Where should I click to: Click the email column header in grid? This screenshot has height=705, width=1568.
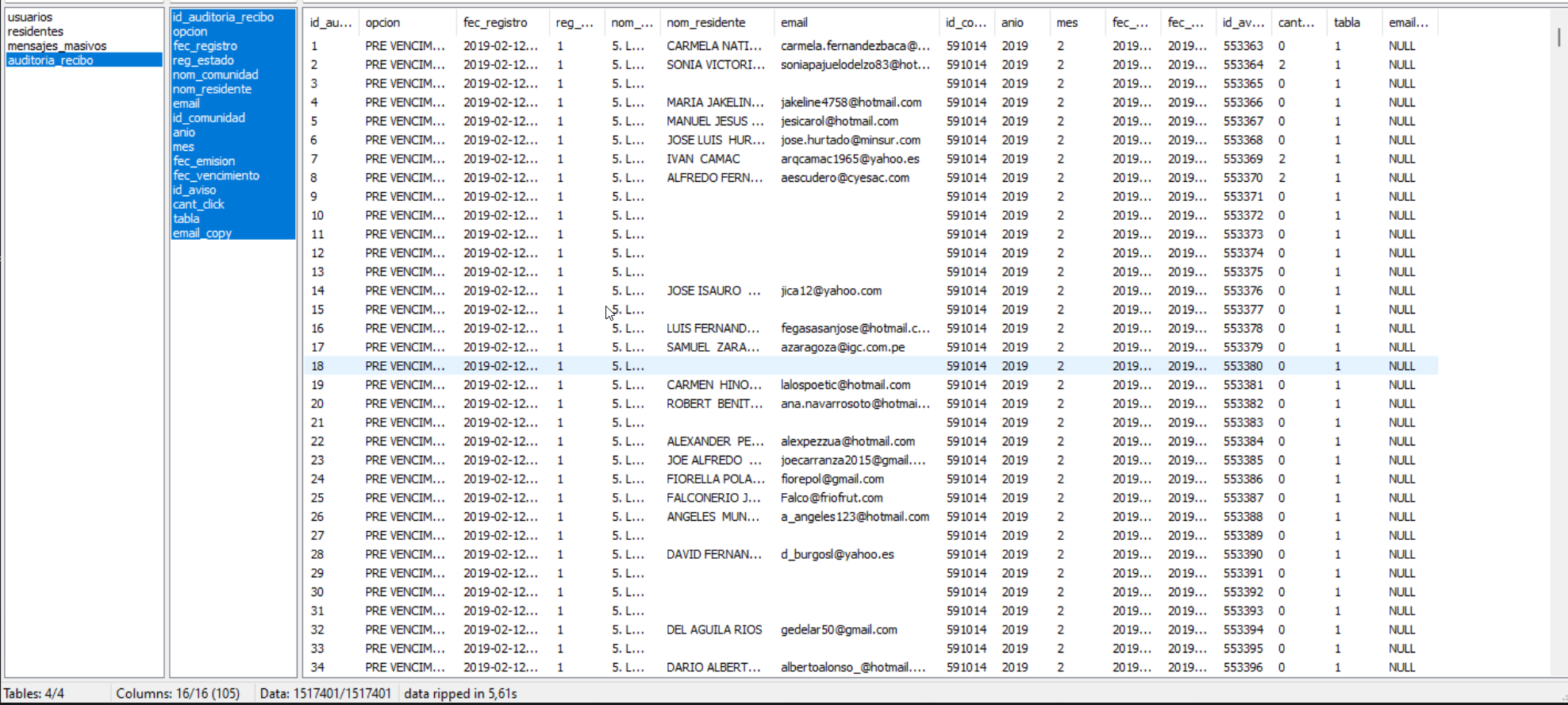[794, 22]
